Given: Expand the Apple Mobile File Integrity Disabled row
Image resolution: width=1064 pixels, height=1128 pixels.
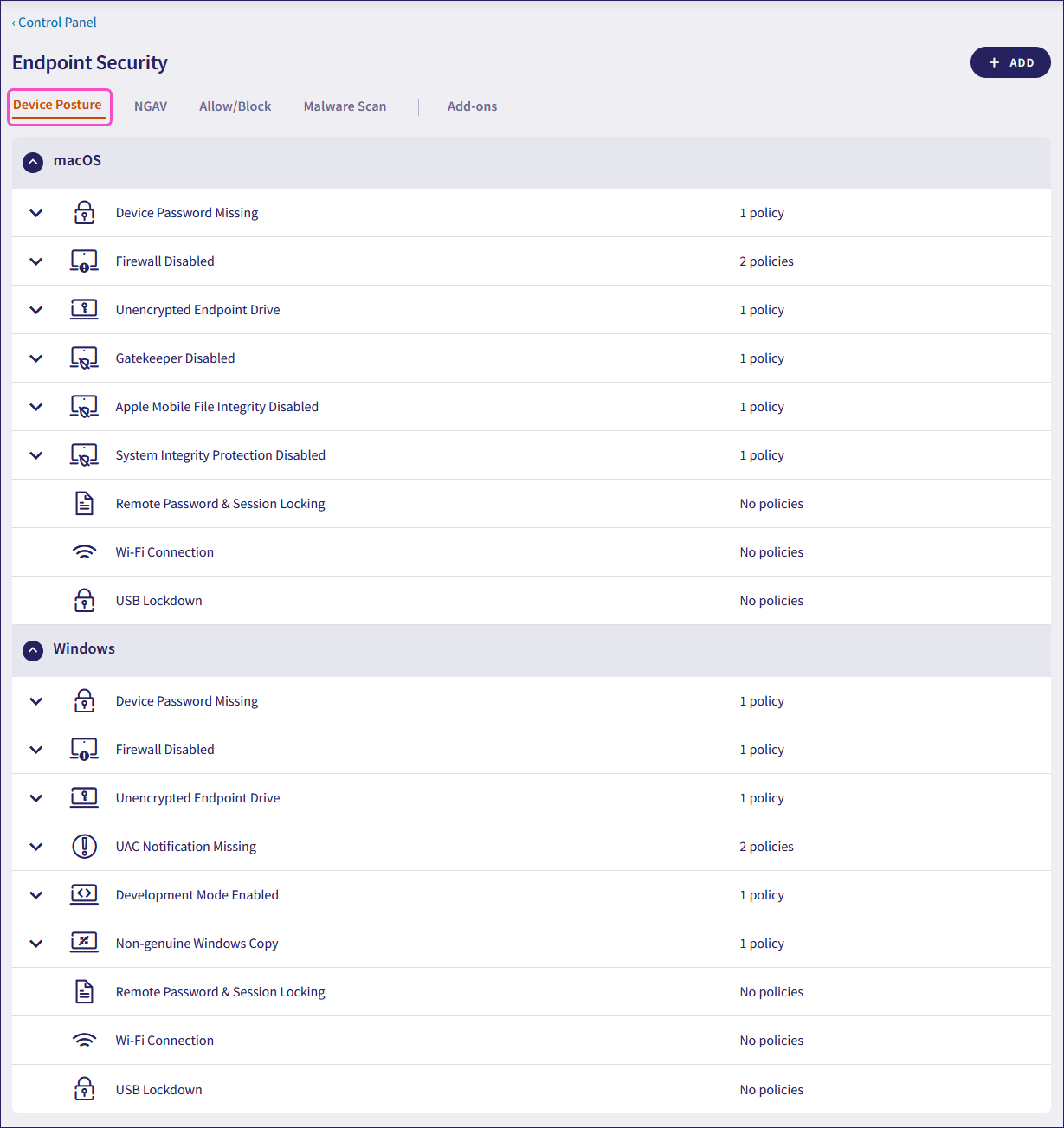Looking at the screenshot, I should 36,407.
